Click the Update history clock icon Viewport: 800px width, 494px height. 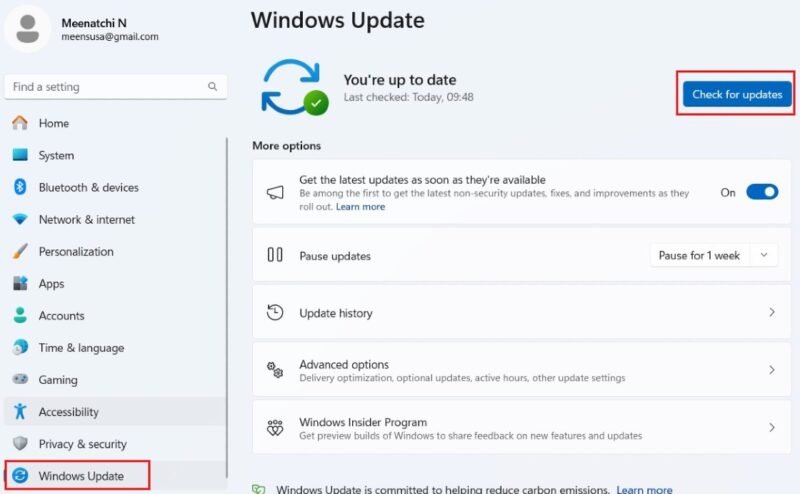tap(275, 312)
